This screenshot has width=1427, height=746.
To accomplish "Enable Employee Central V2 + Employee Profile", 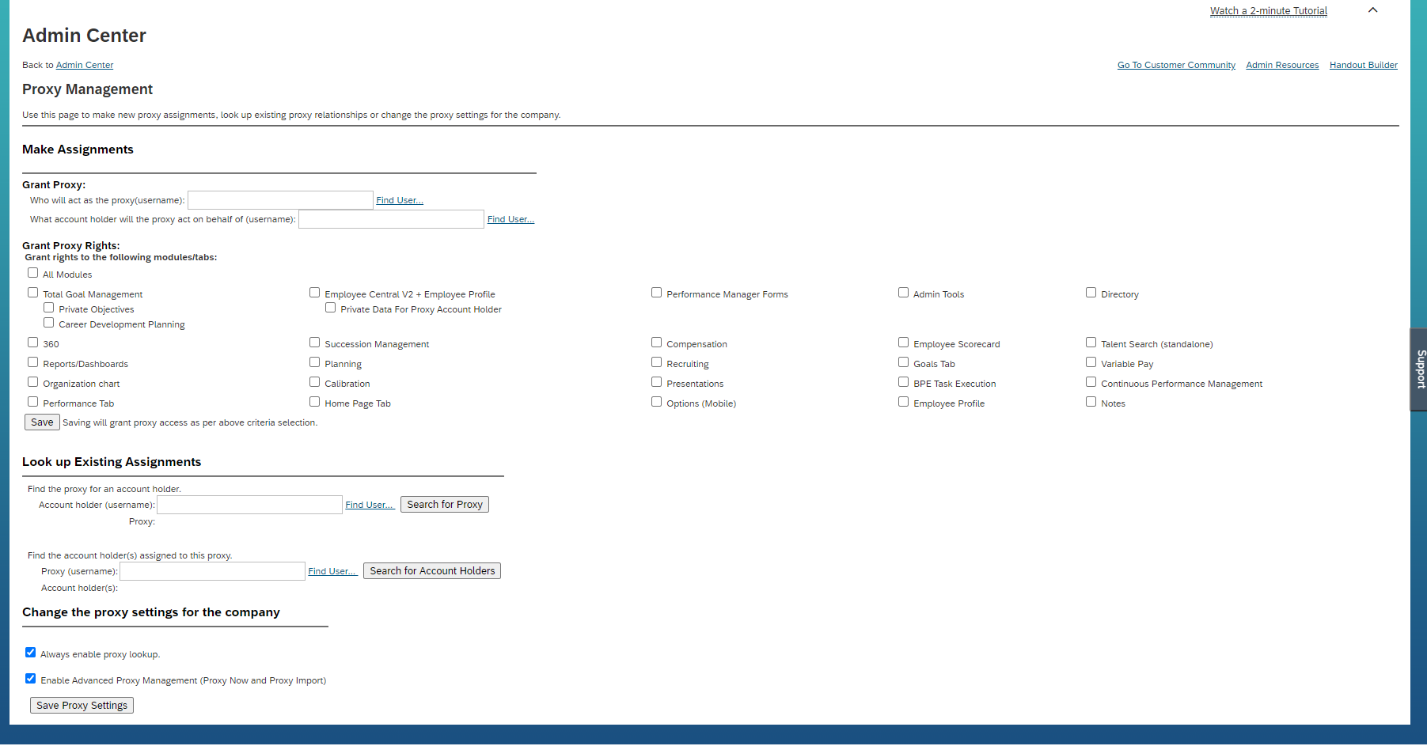I will coord(315,292).
